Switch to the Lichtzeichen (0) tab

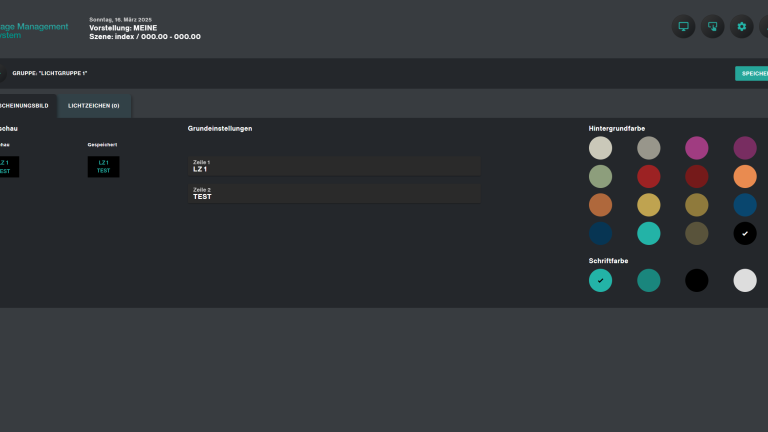(x=94, y=105)
